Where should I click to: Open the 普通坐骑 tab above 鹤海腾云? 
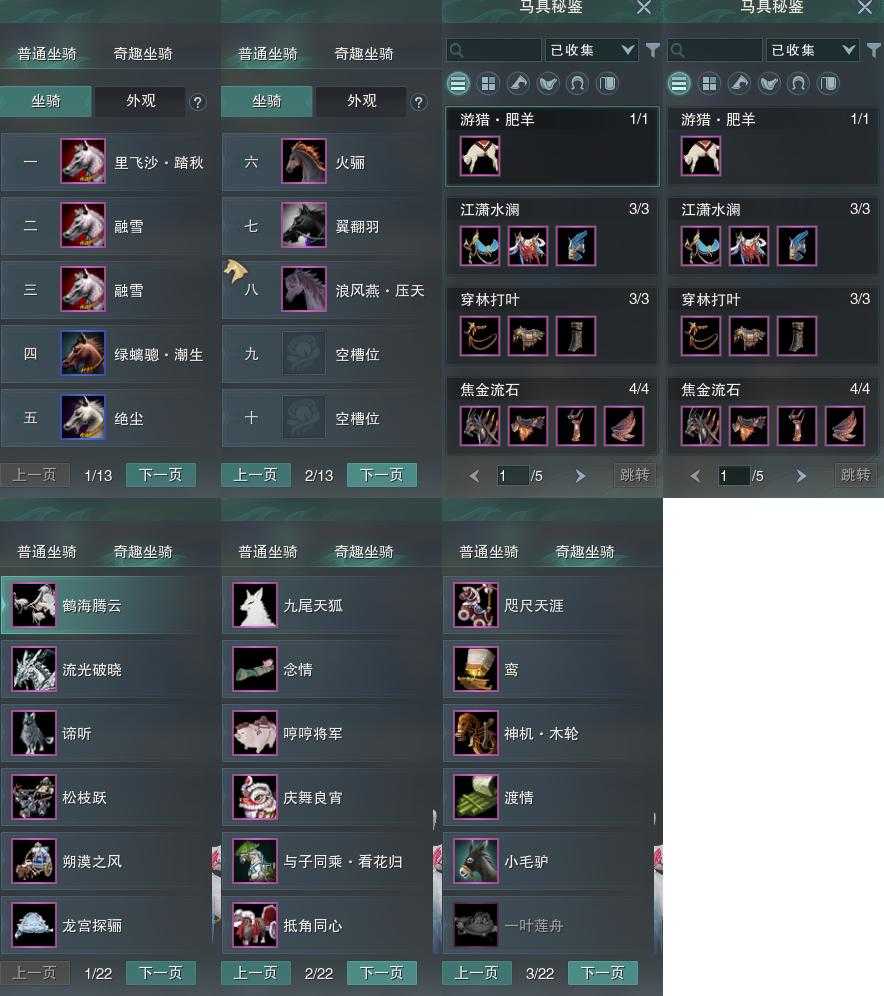tap(47, 551)
